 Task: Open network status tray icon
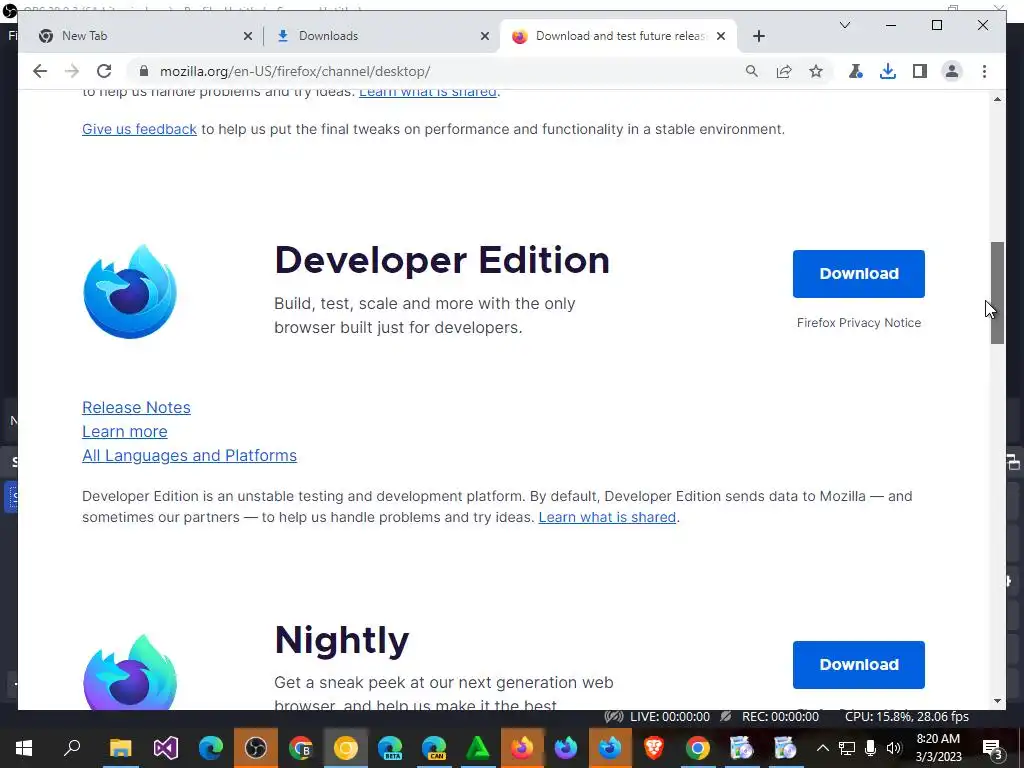click(846, 748)
